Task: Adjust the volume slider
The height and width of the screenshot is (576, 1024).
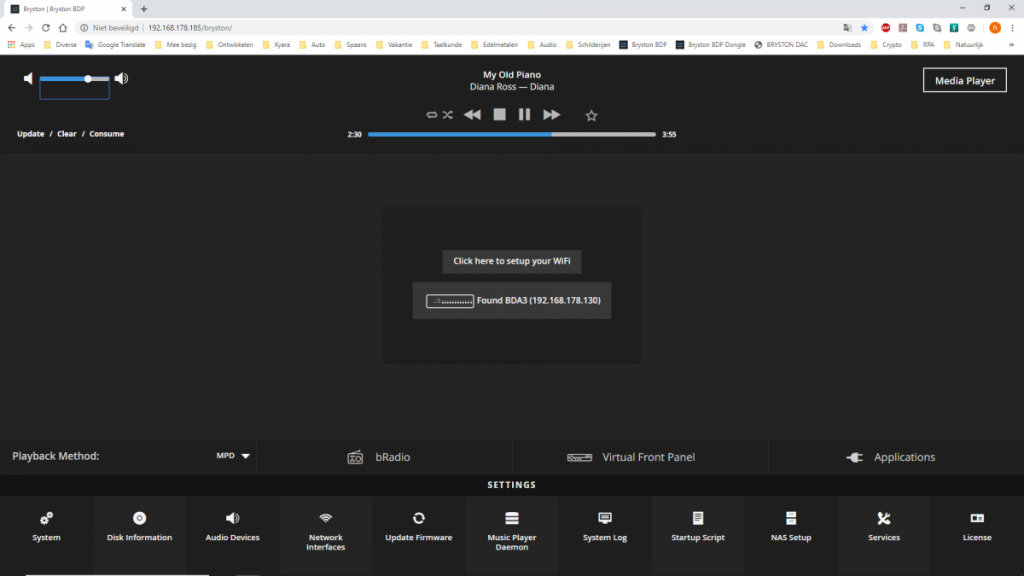Action: pos(74,79)
